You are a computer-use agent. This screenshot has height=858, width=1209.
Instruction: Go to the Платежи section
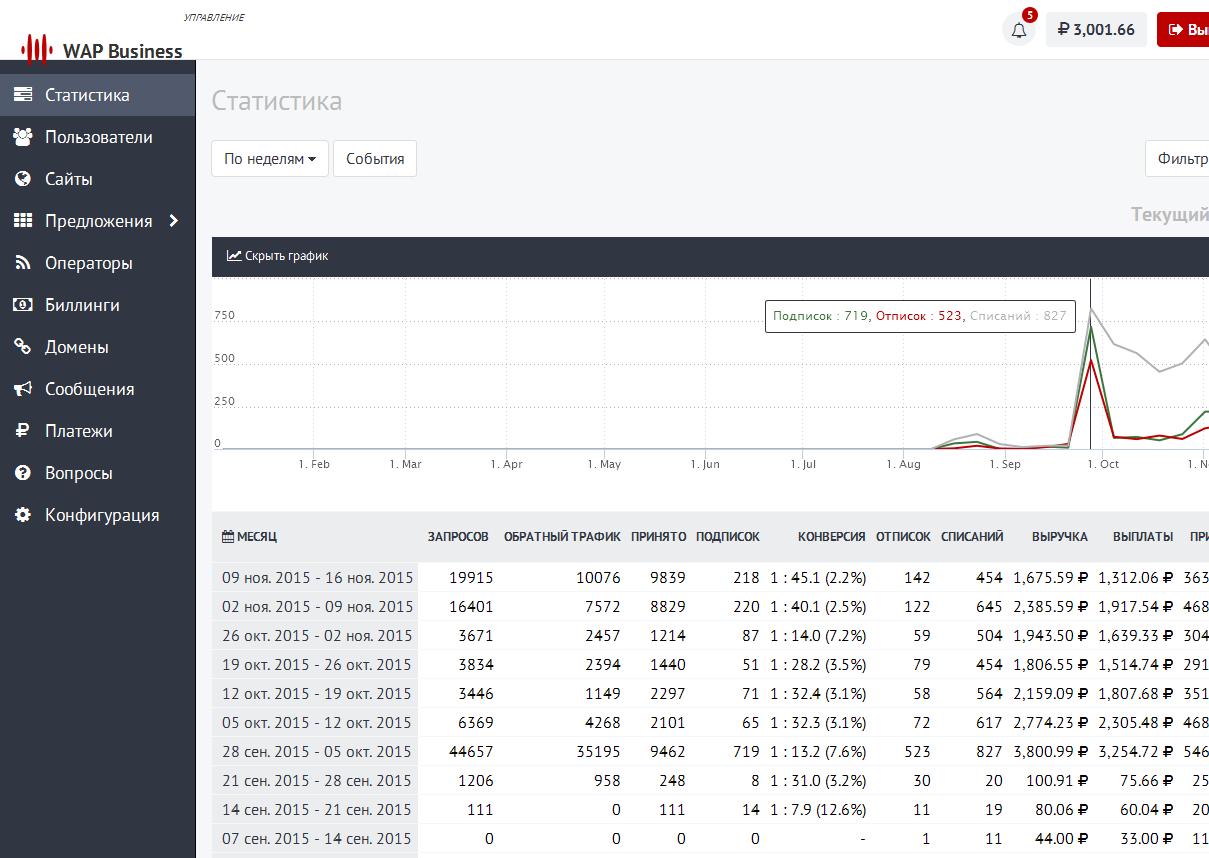(78, 431)
